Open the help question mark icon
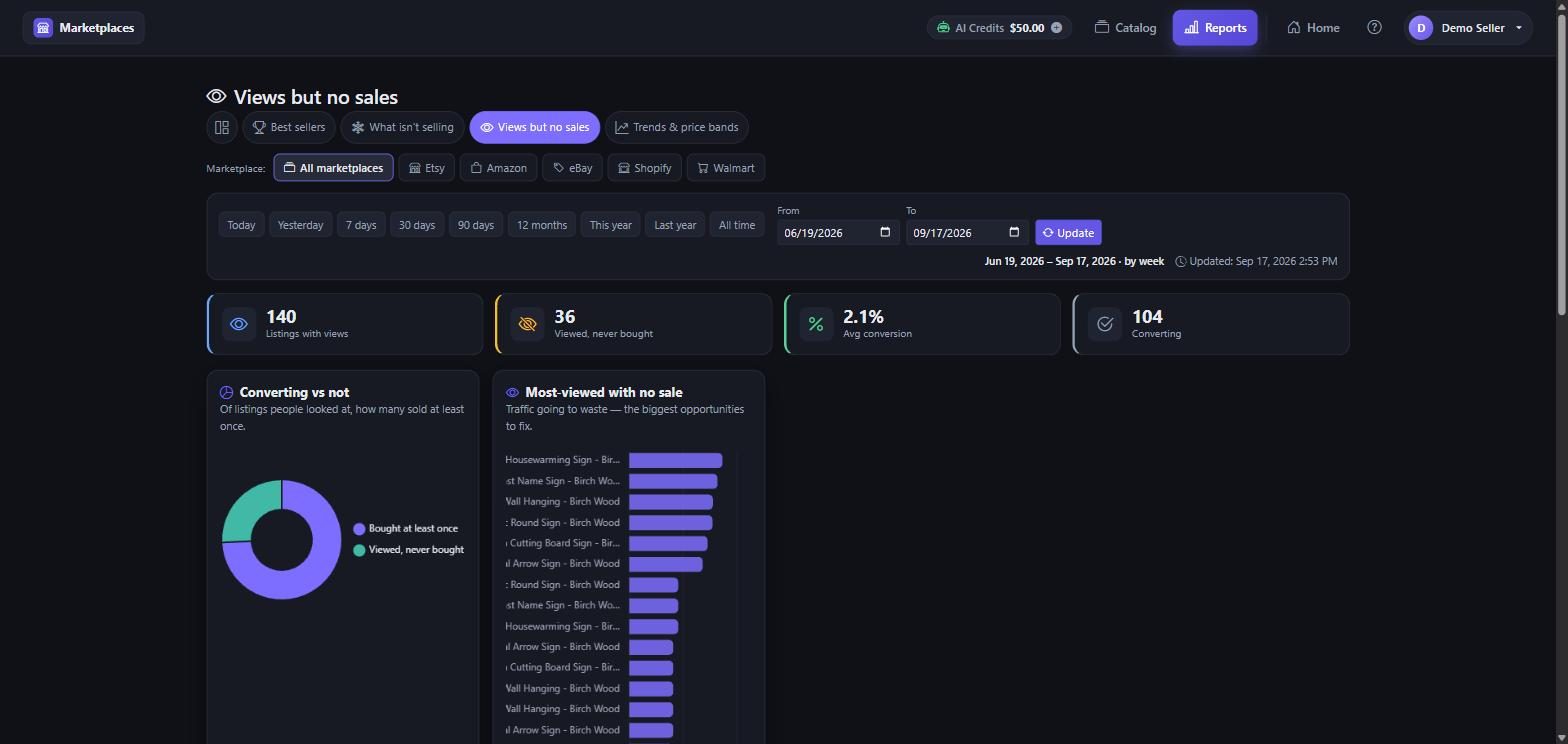Screen dimensions: 1568x744 coord(1374,28)
